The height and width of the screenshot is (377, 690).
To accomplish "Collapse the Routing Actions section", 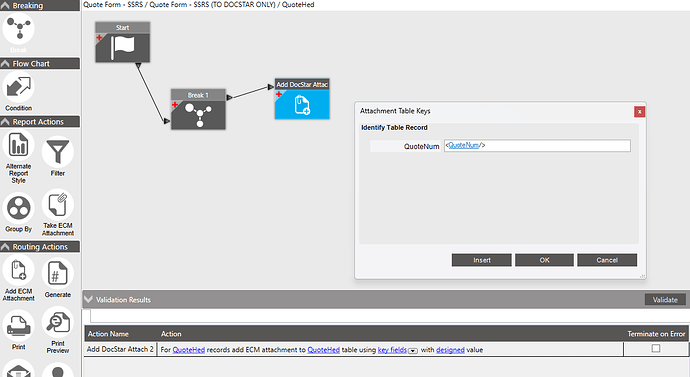I will (5, 247).
